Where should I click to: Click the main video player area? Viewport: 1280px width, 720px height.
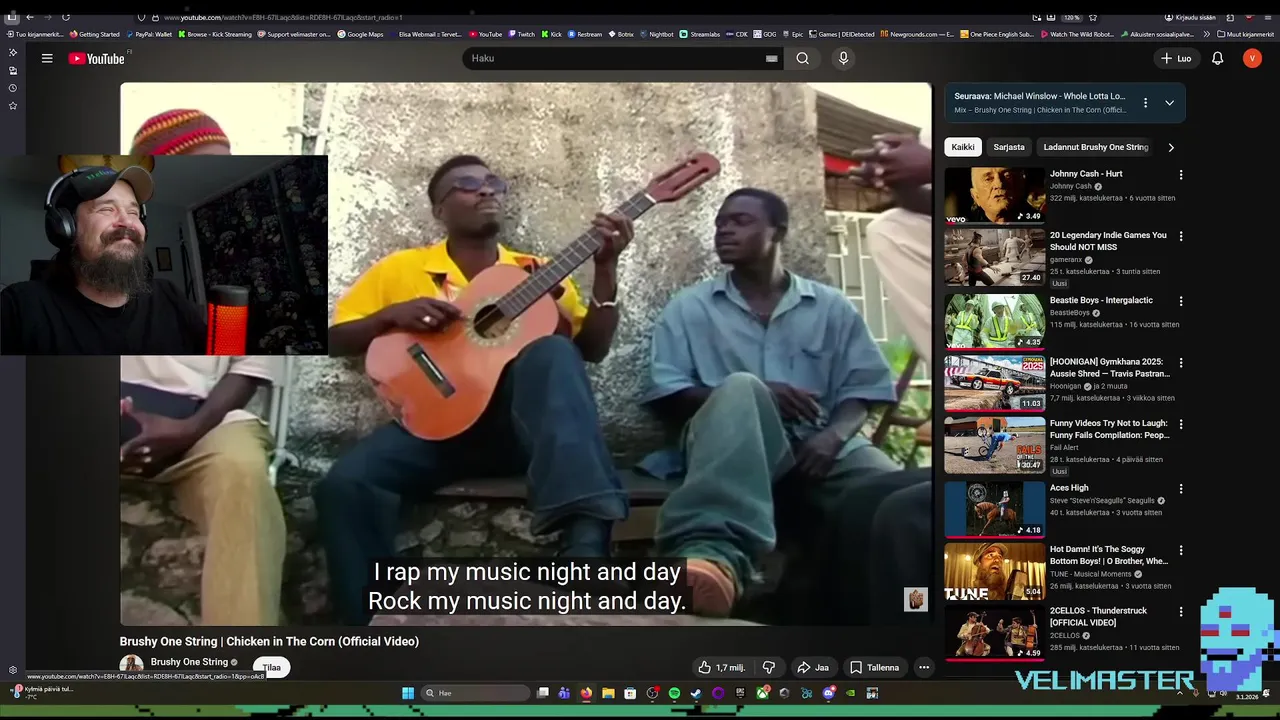click(x=526, y=353)
